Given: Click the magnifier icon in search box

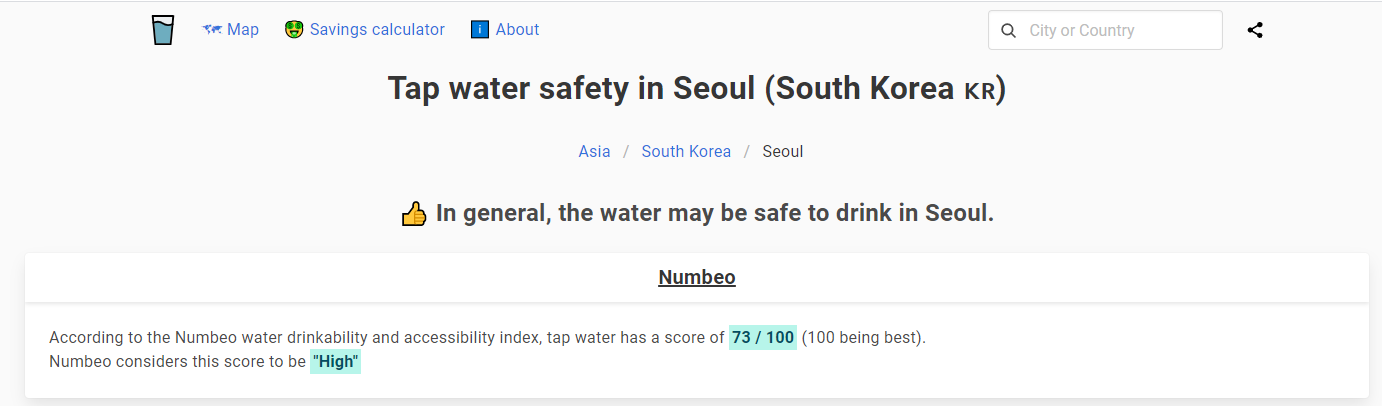Looking at the screenshot, I should [x=1008, y=30].
